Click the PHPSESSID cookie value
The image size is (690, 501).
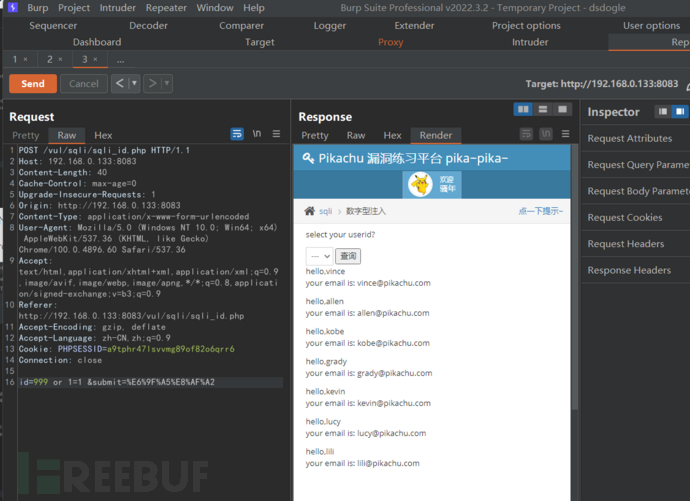coord(171,349)
